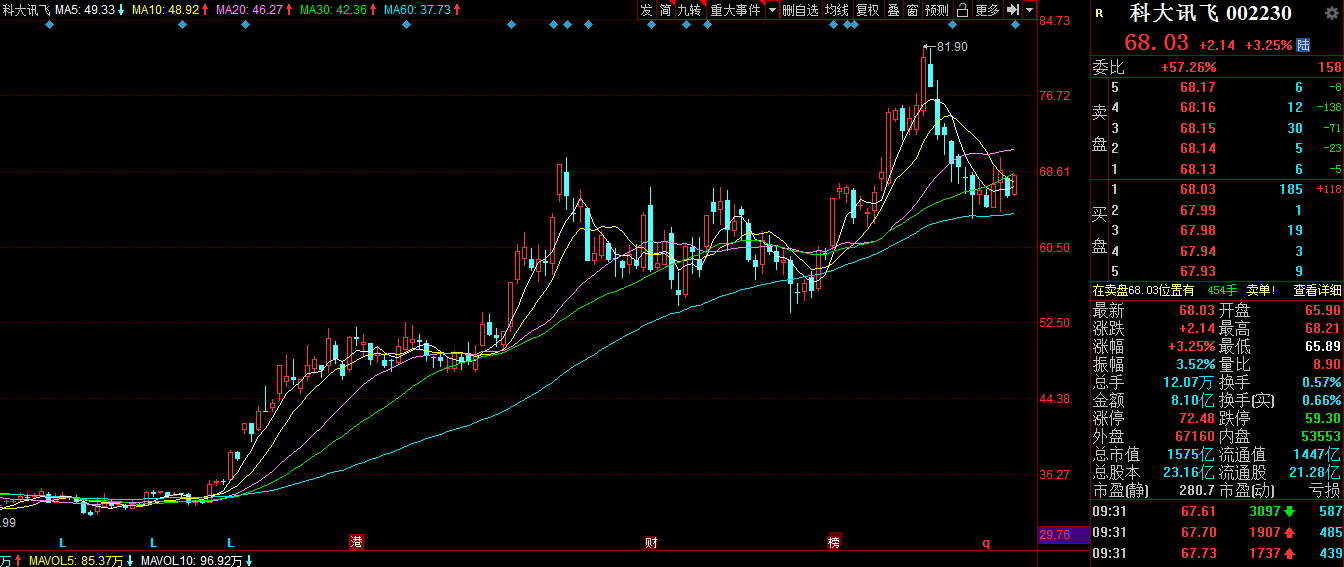Viewport: 1344px width, 567px height.
Task: Select sell level 1 price 68.13
Action: [1197, 170]
